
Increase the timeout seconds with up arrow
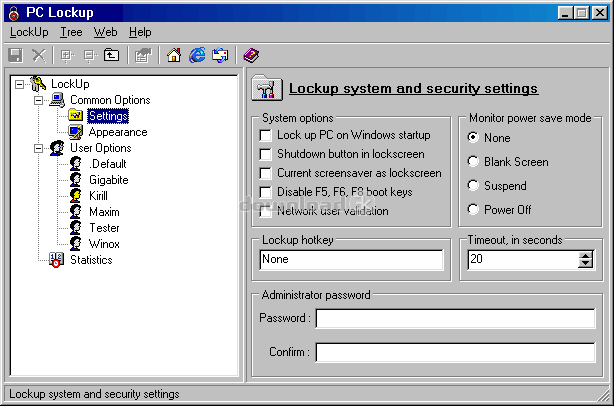(x=586, y=255)
